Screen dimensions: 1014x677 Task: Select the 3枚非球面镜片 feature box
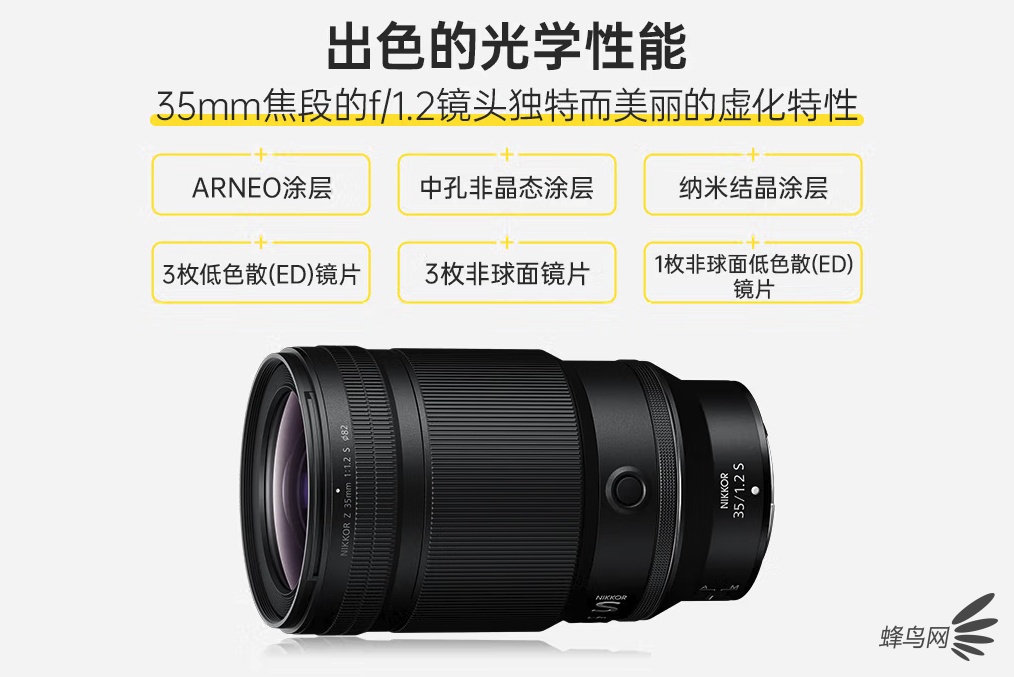506,272
